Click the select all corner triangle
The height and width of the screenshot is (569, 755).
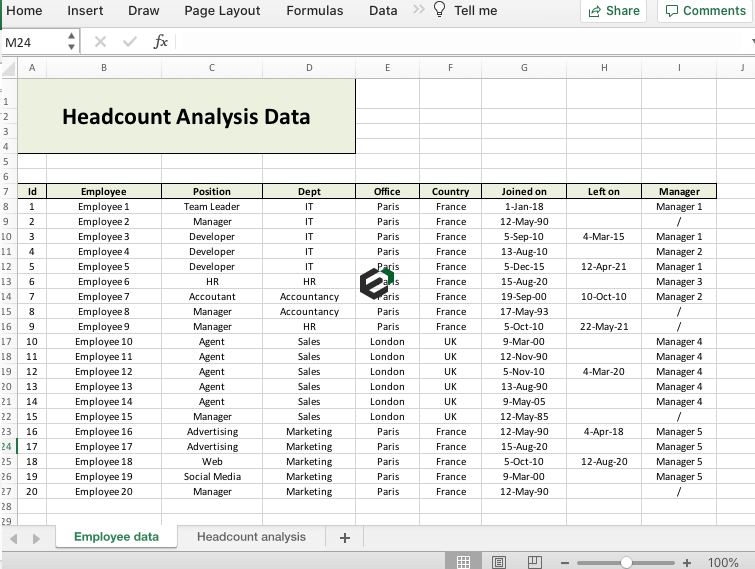[x=9, y=67]
